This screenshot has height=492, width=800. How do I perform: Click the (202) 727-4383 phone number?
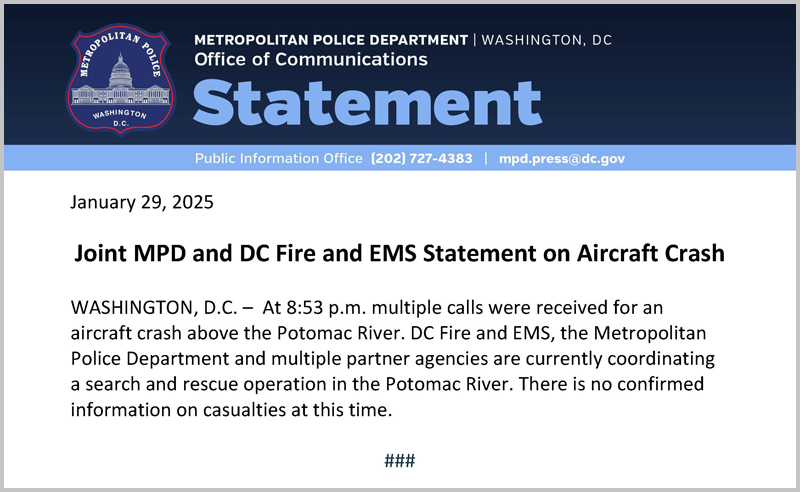click(x=421, y=159)
